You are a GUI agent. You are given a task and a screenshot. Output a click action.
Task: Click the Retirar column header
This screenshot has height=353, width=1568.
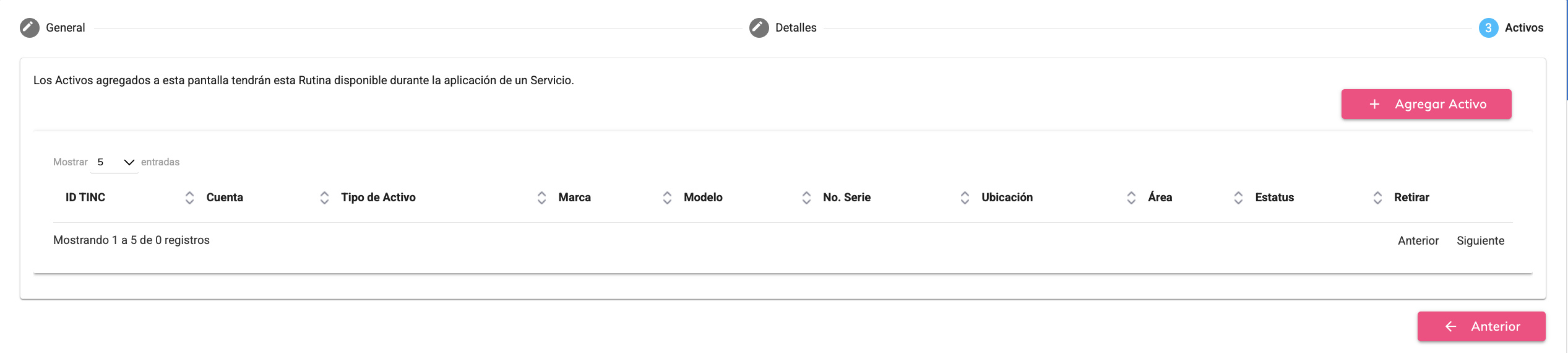pos(1411,198)
